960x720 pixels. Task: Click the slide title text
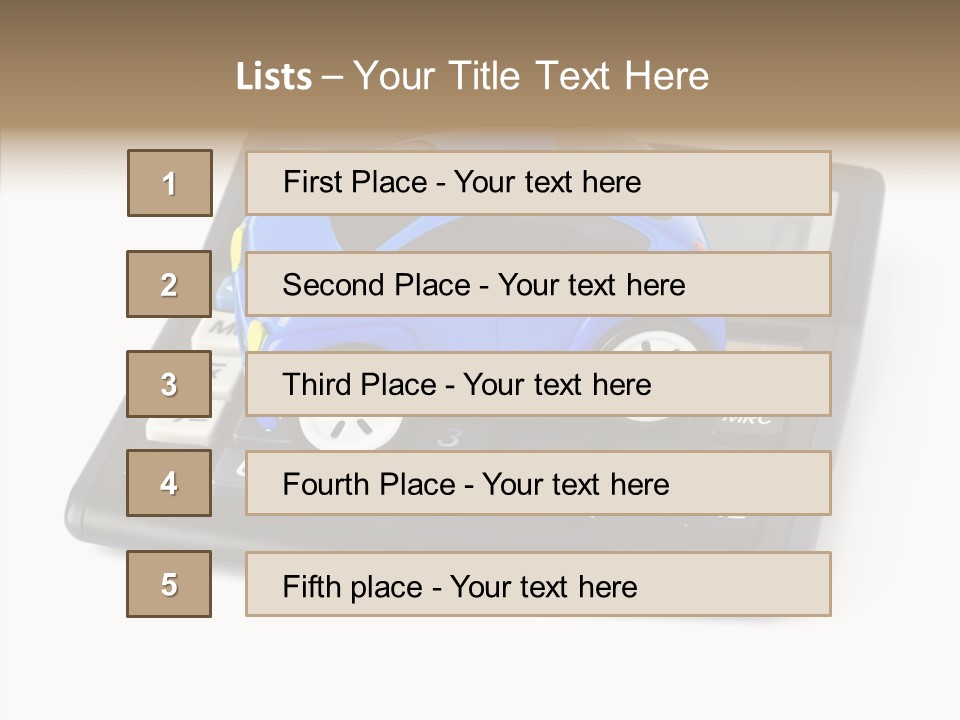pos(472,76)
